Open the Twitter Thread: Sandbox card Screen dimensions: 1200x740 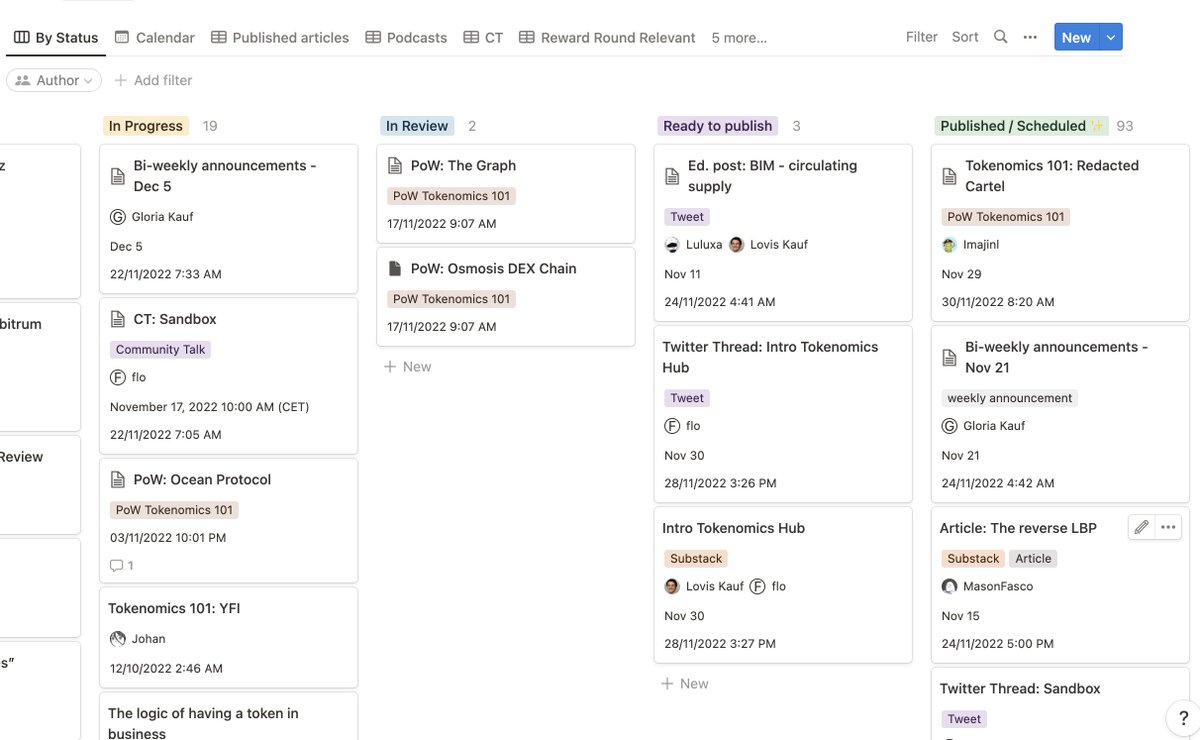[x=1060, y=705]
